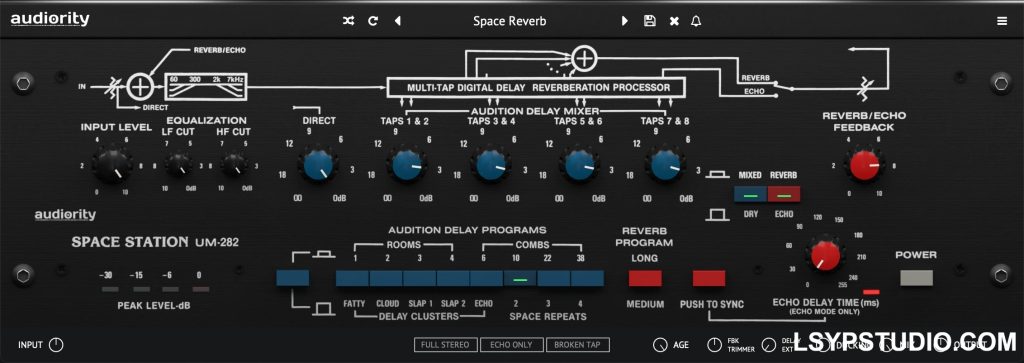Toggle the Power switch
This screenshot has width=1024, height=363.
click(x=916, y=277)
